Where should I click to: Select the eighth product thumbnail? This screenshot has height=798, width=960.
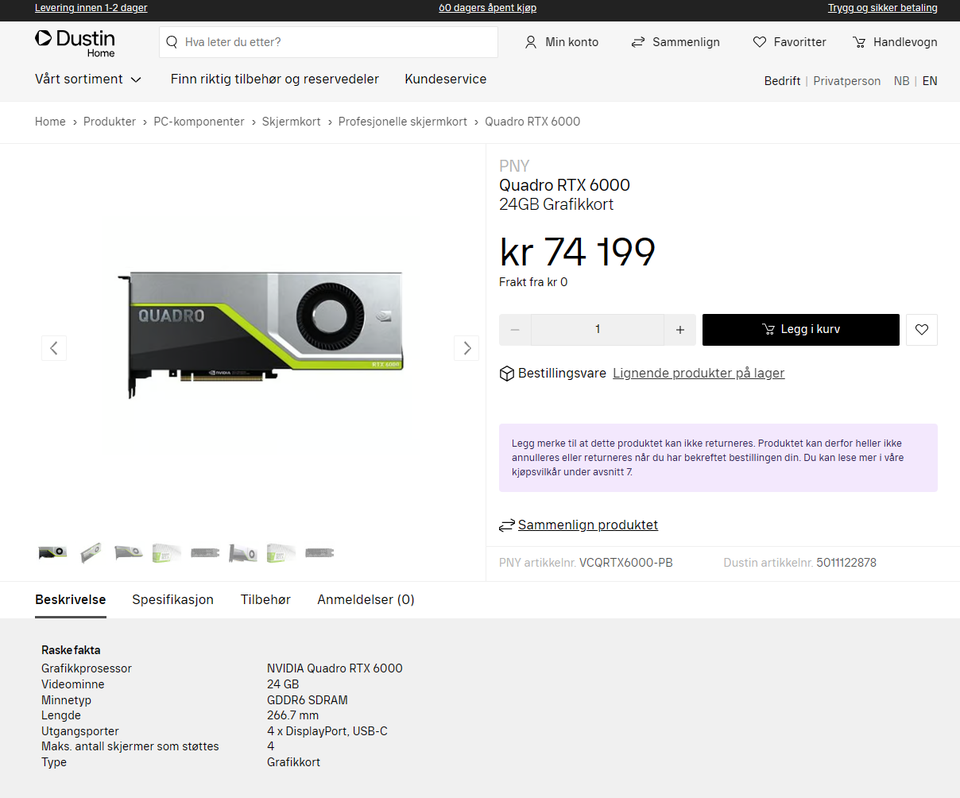[x=320, y=552]
